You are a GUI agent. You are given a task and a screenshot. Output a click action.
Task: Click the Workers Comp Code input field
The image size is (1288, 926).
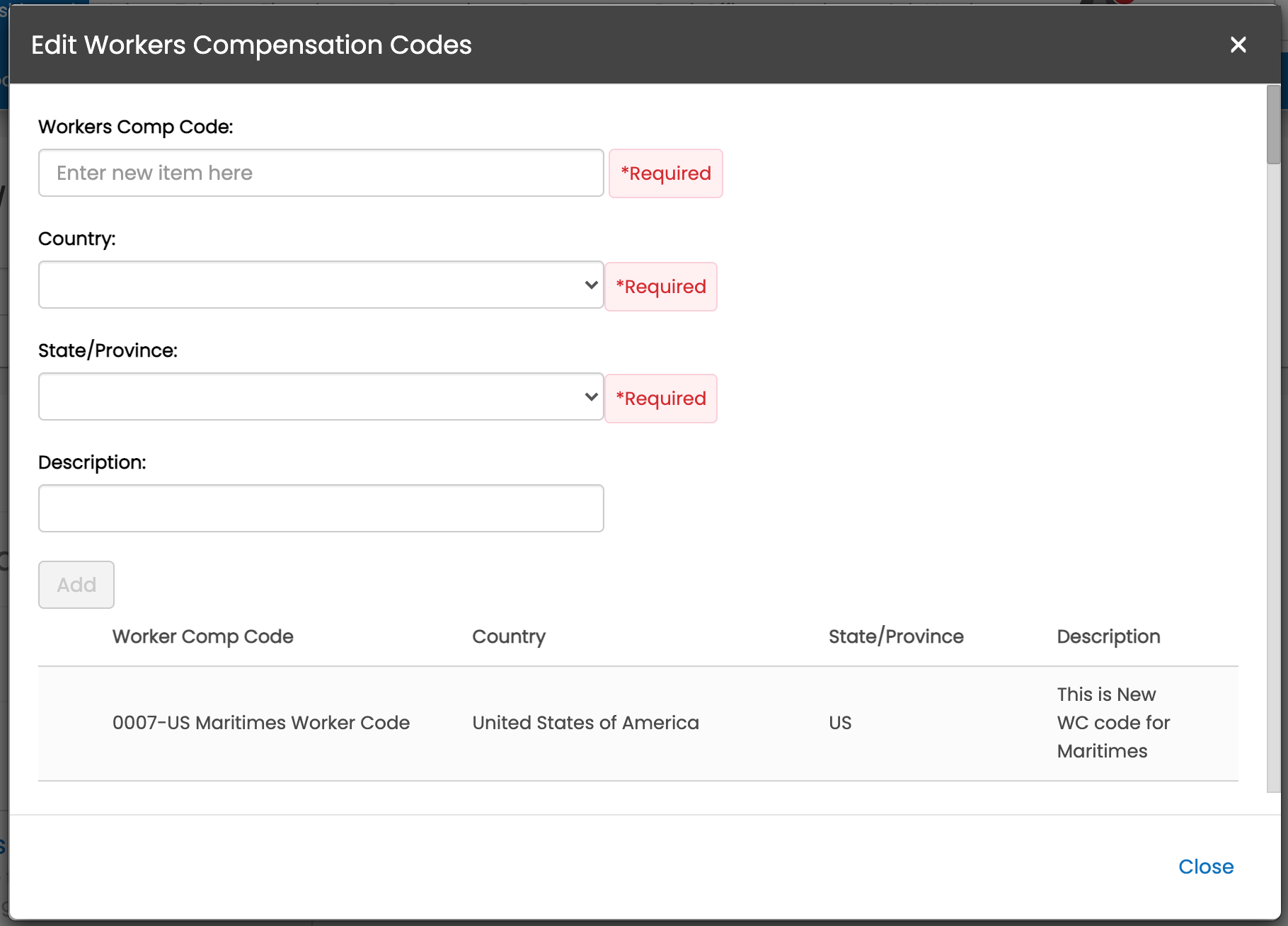(321, 173)
